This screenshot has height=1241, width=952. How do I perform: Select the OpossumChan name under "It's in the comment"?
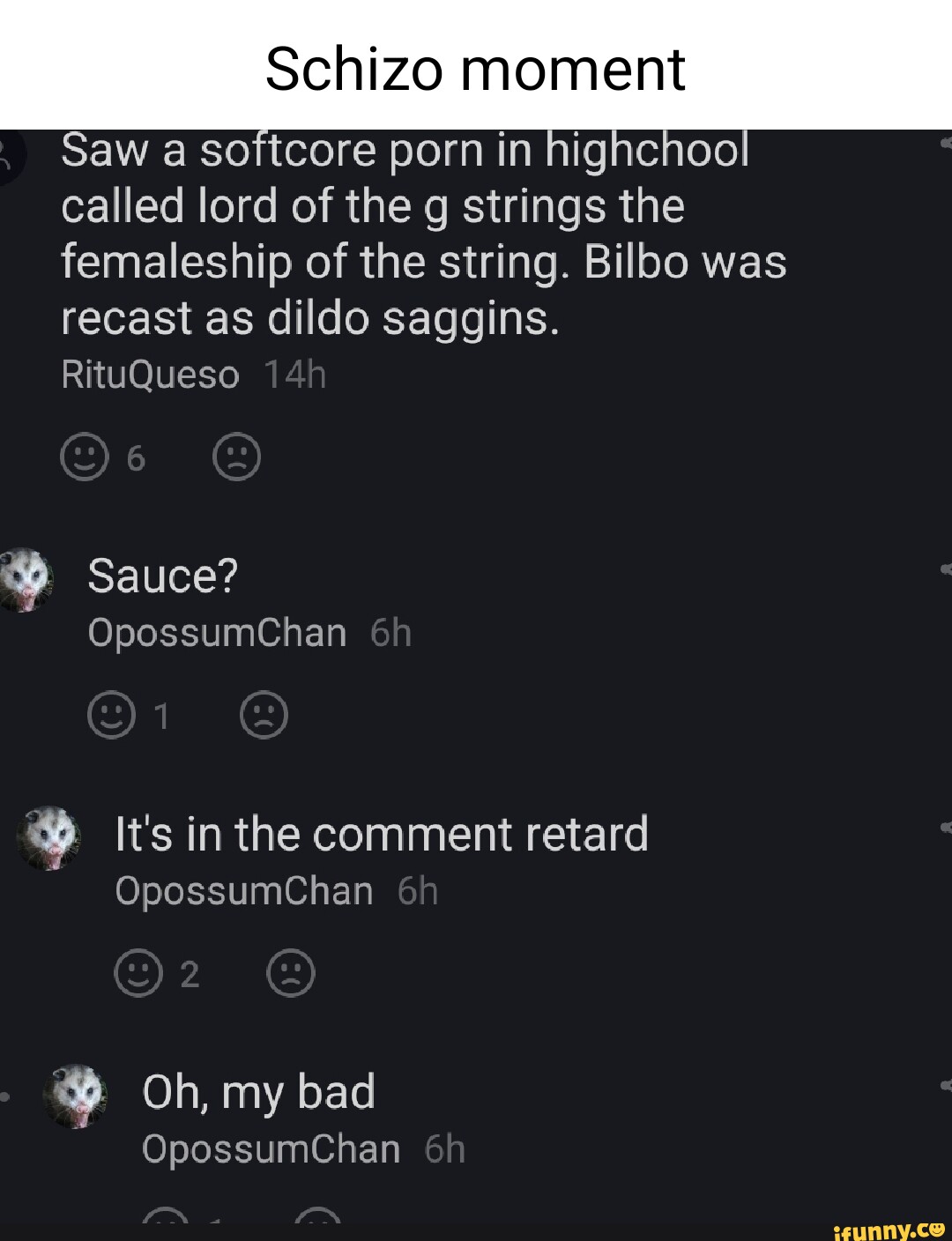point(244,891)
